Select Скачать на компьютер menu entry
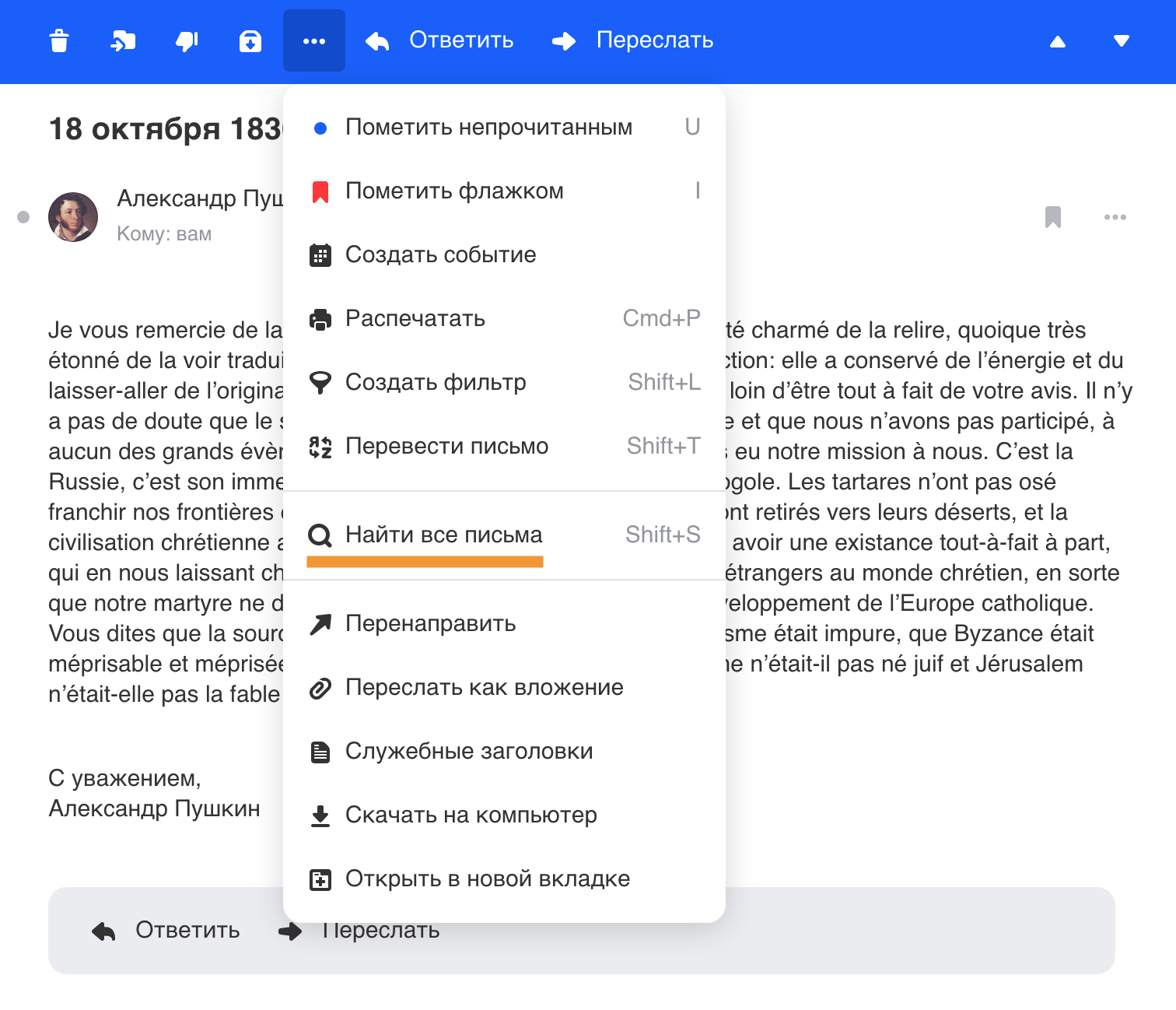 pos(504,815)
